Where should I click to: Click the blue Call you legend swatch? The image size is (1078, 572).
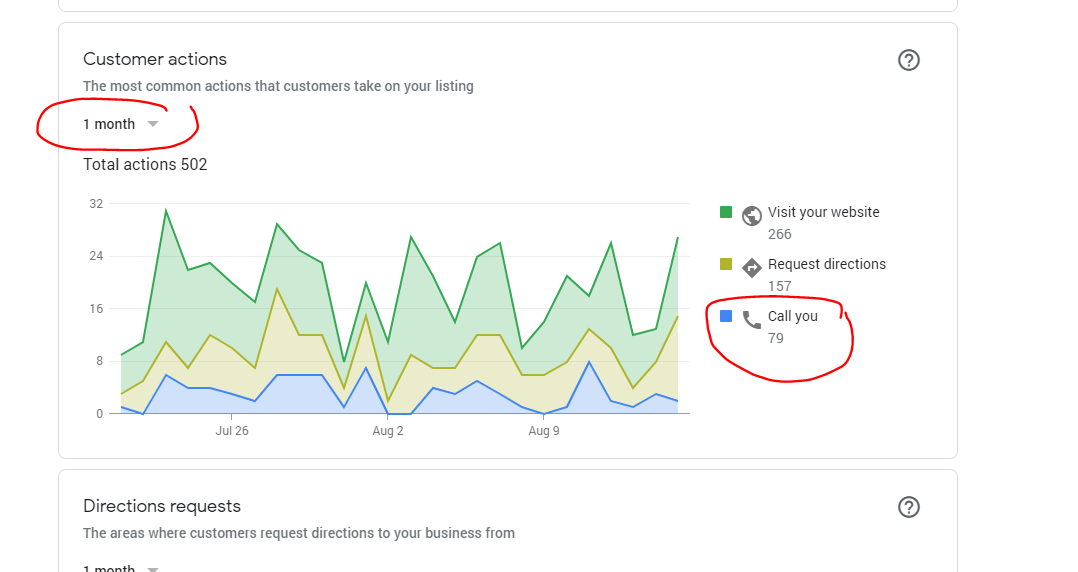point(726,316)
